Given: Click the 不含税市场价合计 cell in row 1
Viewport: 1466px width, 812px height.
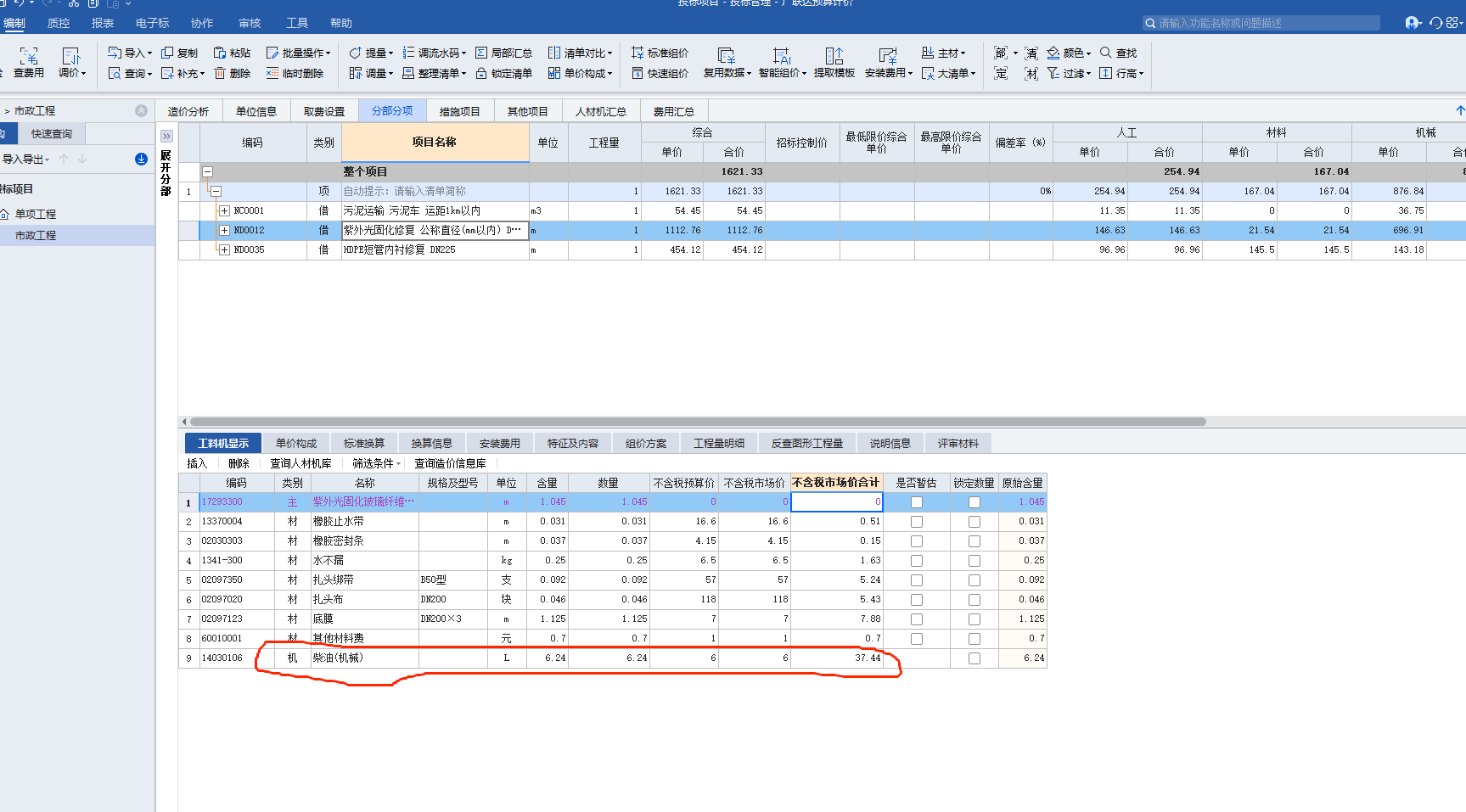Looking at the screenshot, I should click(x=837, y=502).
